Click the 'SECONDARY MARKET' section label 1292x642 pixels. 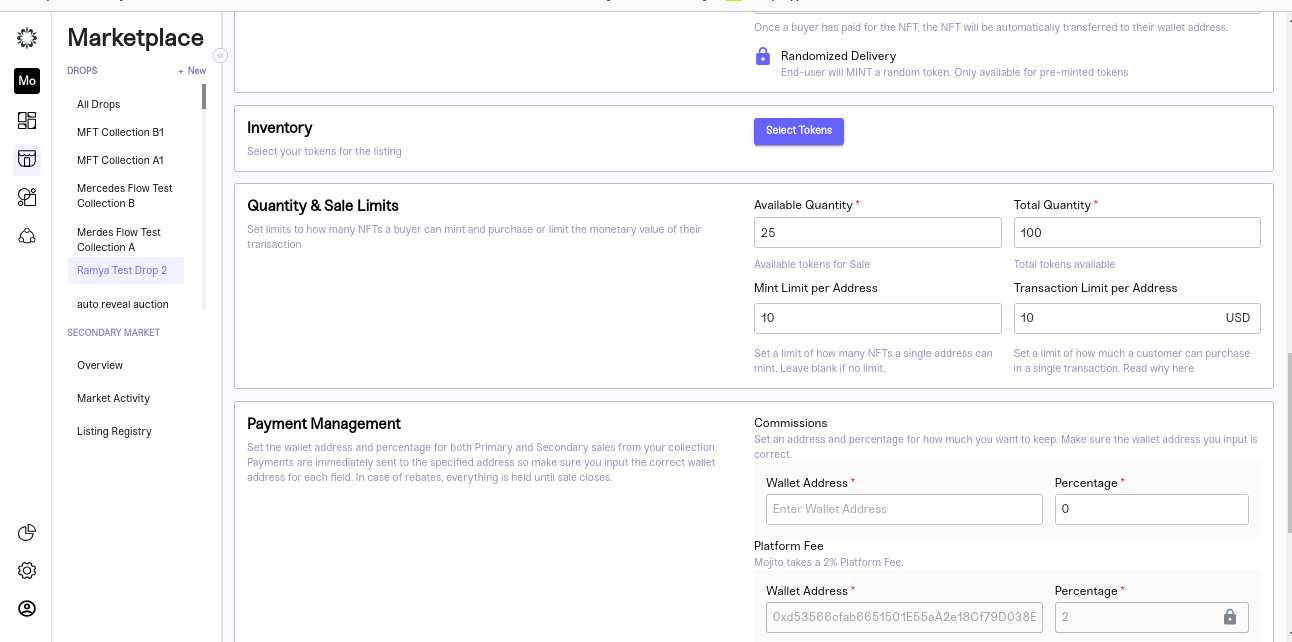click(114, 332)
